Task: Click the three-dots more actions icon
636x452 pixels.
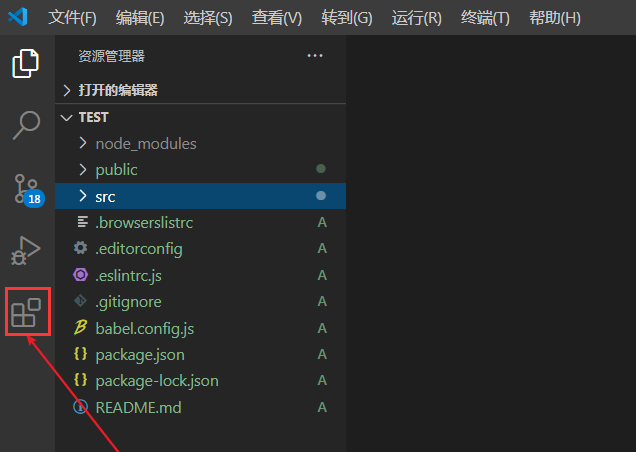Action: click(315, 56)
